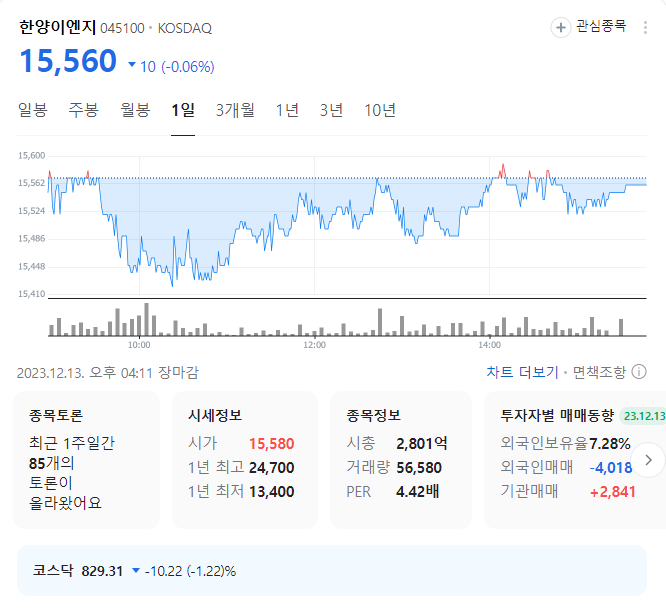This screenshot has width=666, height=609.
Task: Click the 외국인매매 value -4,018
Action: click(611, 468)
